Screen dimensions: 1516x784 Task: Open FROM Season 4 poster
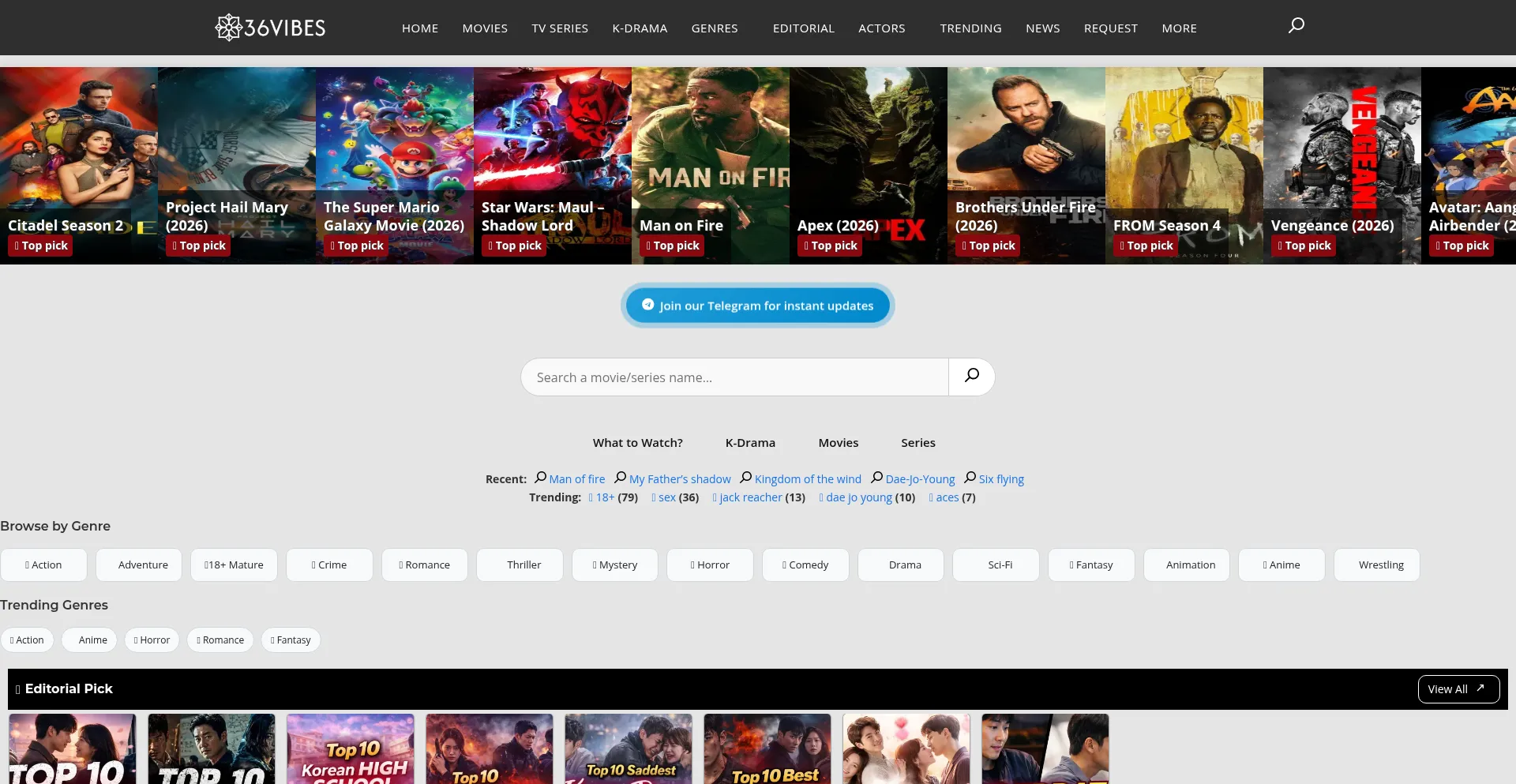click(x=1184, y=166)
